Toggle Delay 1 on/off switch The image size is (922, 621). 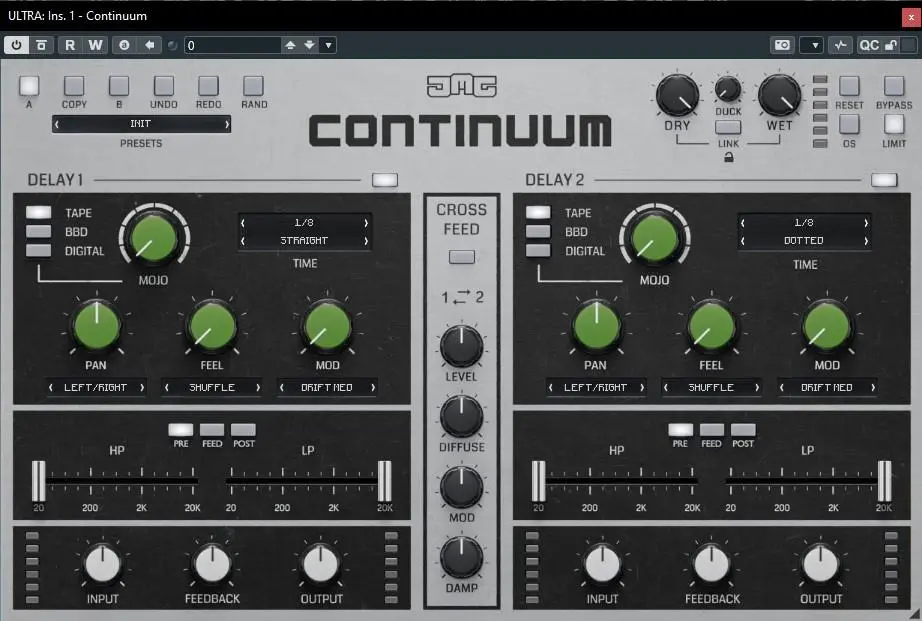pyautogui.click(x=385, y=180)
